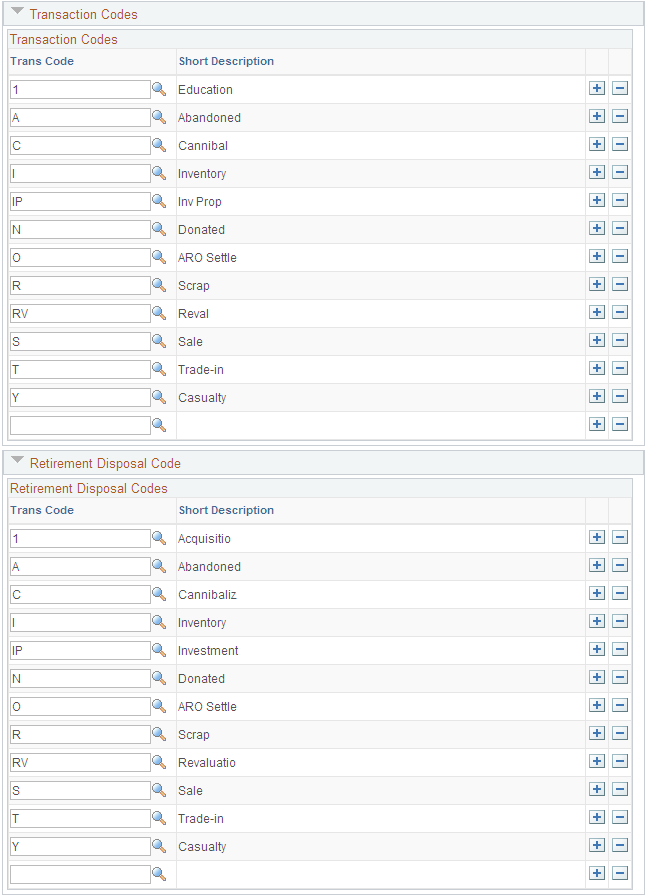
Task: Collapse the Transaction Codes section
Action: (x=18, y=11)
